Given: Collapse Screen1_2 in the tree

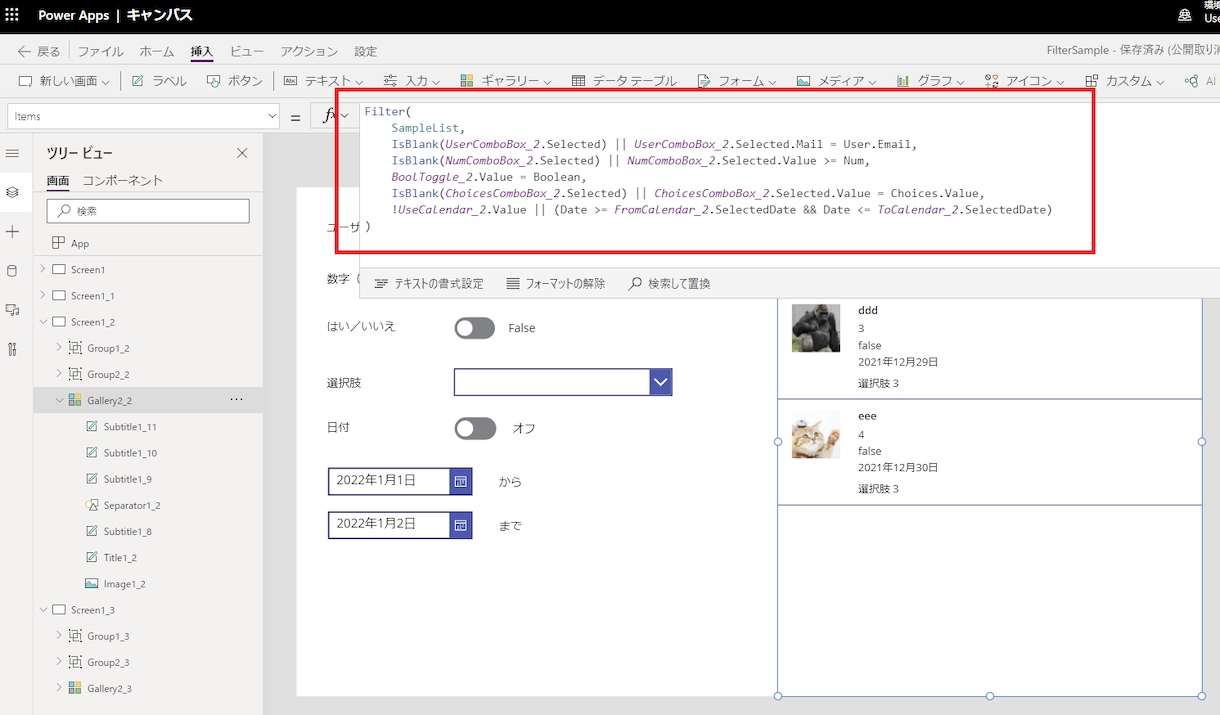Looking at the screenshot, I should click(x=42, y=322).
